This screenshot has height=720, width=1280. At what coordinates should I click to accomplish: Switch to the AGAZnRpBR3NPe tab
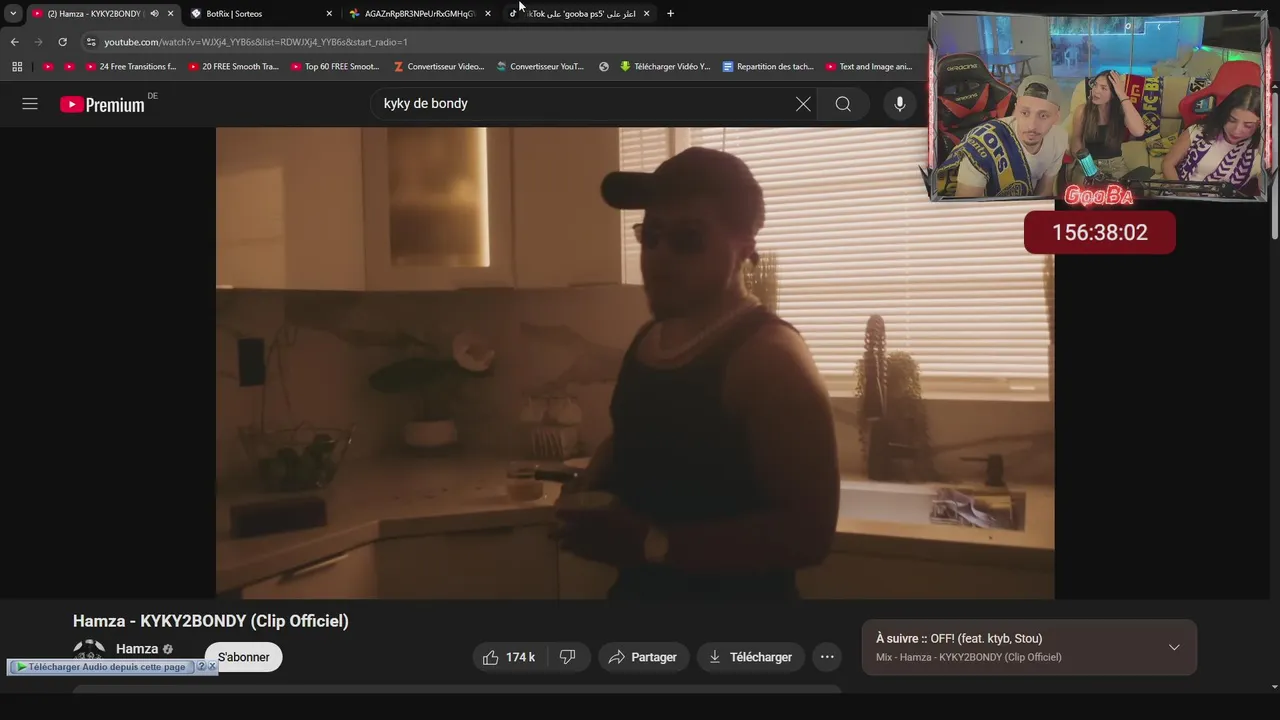pos(418,13)
